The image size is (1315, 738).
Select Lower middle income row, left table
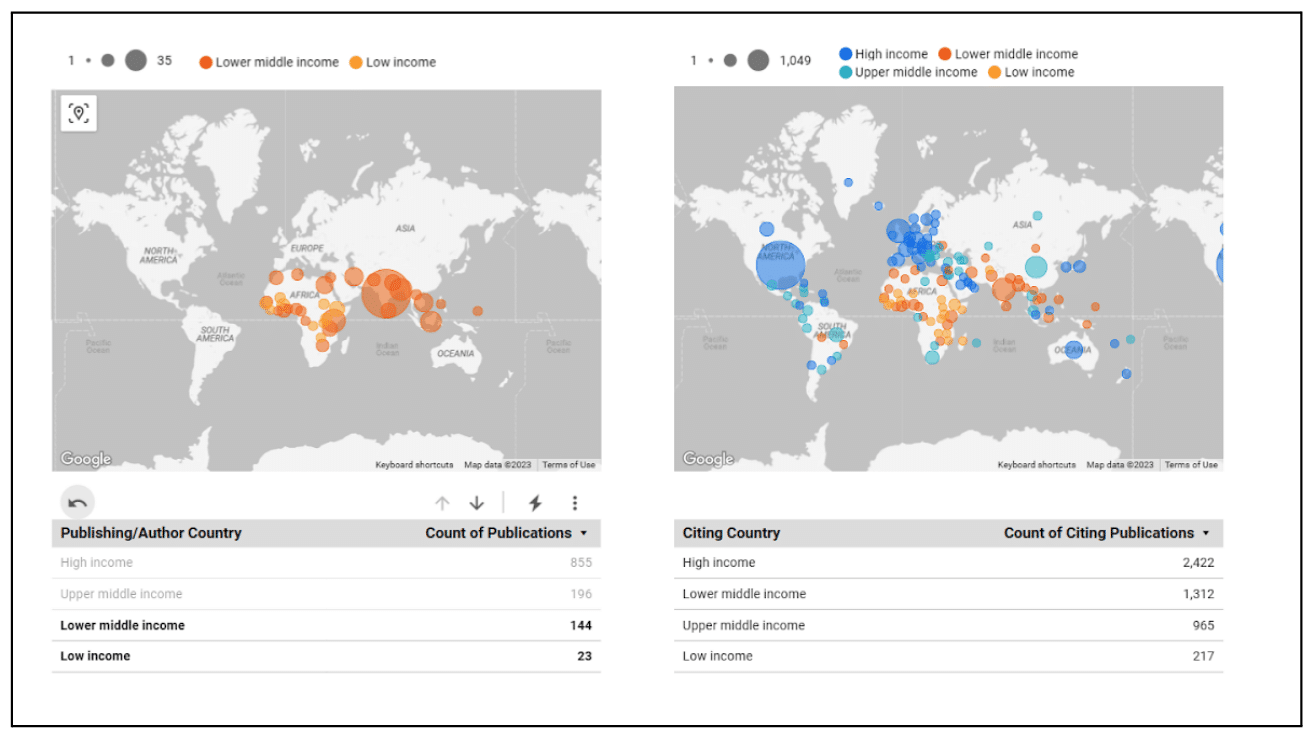click(123, 625)
